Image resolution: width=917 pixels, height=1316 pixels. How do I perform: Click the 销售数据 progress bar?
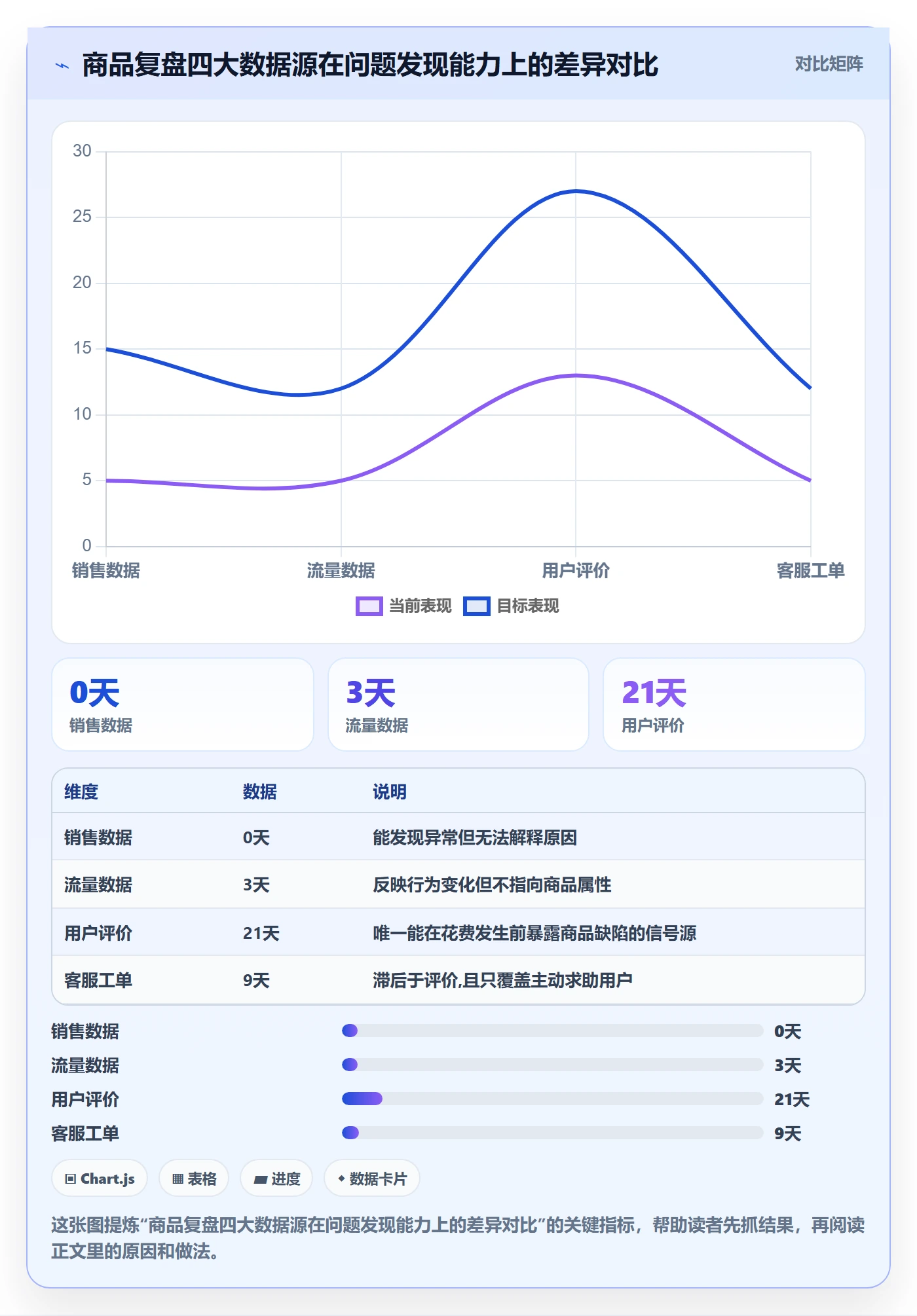pos(552,1031)
